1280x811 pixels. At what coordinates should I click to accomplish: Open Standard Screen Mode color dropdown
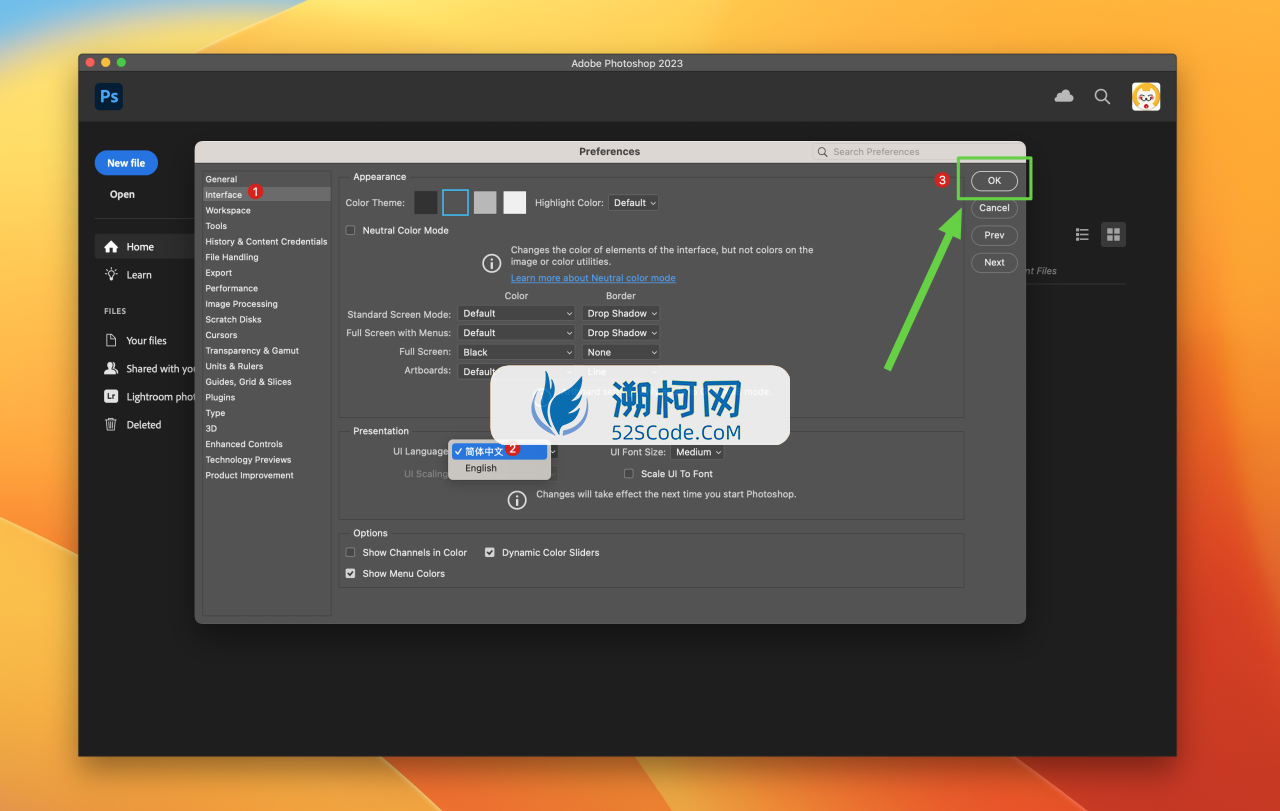point(517,313)
